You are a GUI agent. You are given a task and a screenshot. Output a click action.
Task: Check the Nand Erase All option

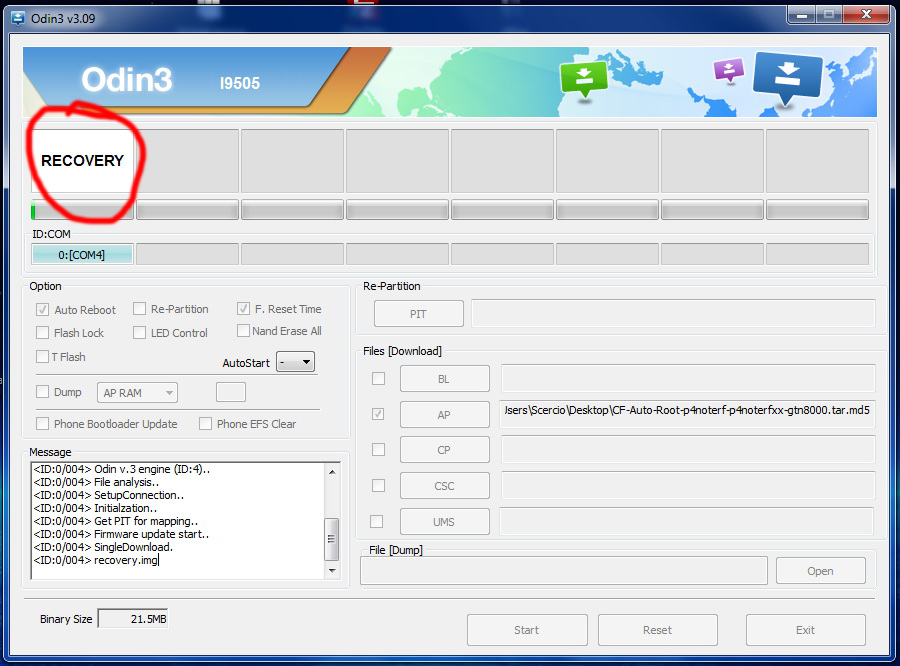tap(243, 331)
